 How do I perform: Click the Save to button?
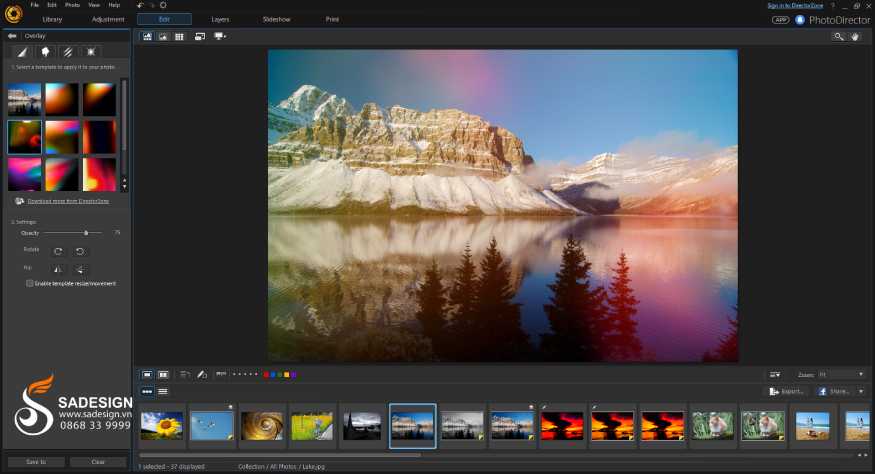[x=36, y=462]
